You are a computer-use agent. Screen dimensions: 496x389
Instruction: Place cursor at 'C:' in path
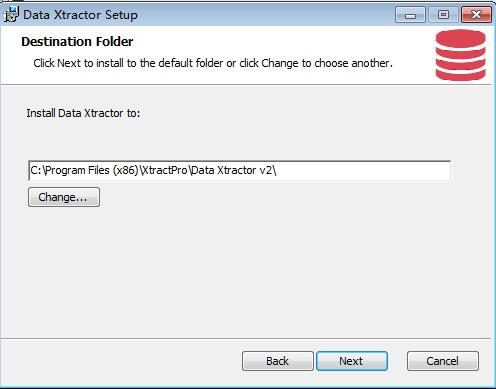click(x=35, y=170)
